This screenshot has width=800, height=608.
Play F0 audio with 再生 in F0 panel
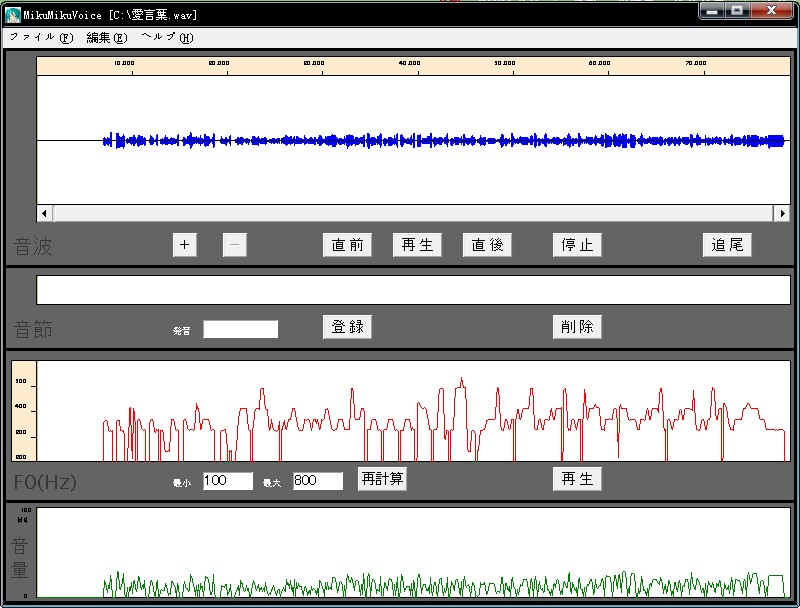577,479
